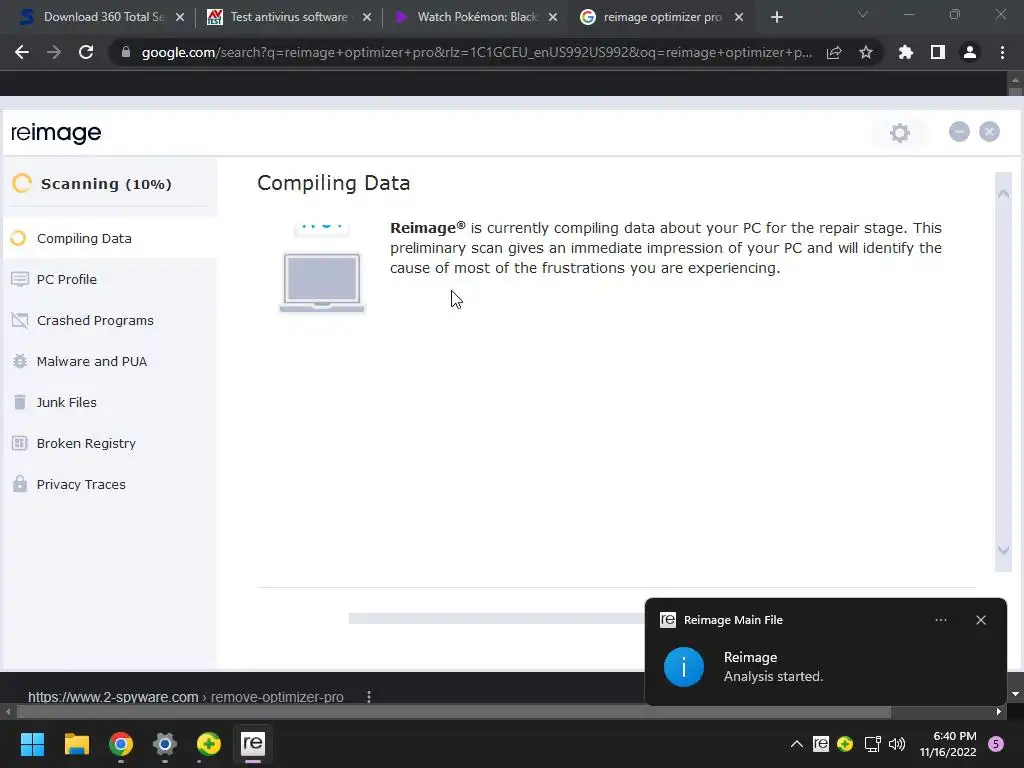The image size is (1024, 768).
Task: Click Reimage tray icon in system tray
Action: [x=821, y=744]
